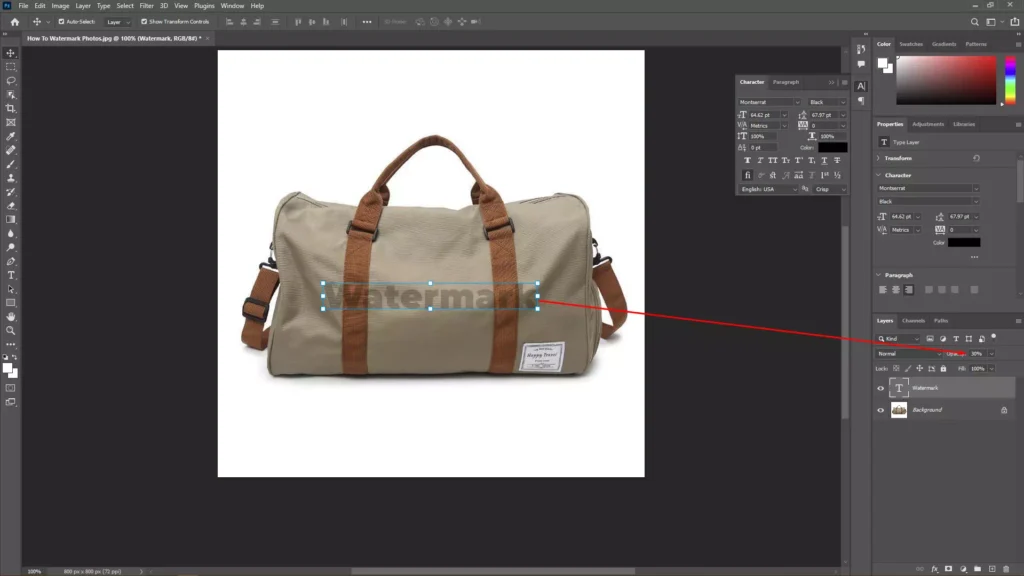Image resolution: width=1024 pixels, height=576 pixels.
Task: Toggle Underline in the Character panel
Action: pos(824,161)
